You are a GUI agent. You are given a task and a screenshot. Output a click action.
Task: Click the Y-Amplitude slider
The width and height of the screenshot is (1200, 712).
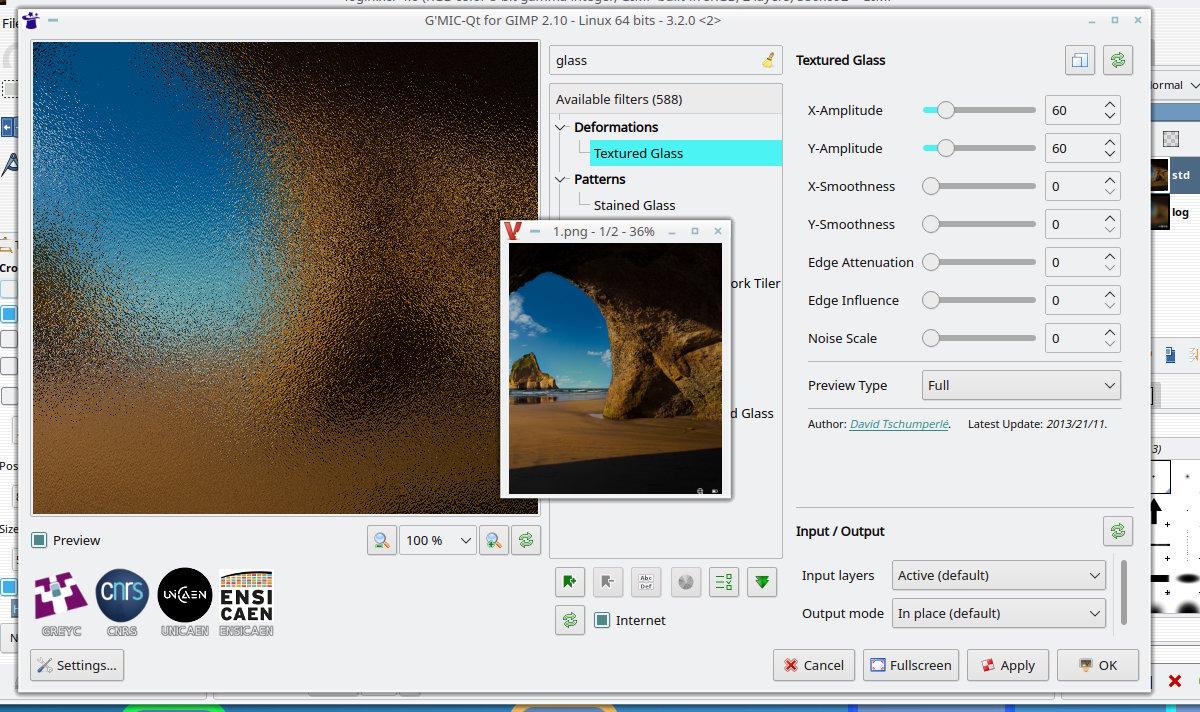[x=979, y=148]
